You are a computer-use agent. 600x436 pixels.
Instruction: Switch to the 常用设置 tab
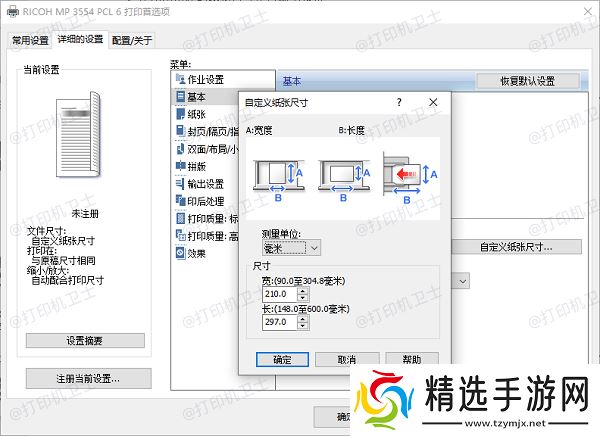point(30,40)
